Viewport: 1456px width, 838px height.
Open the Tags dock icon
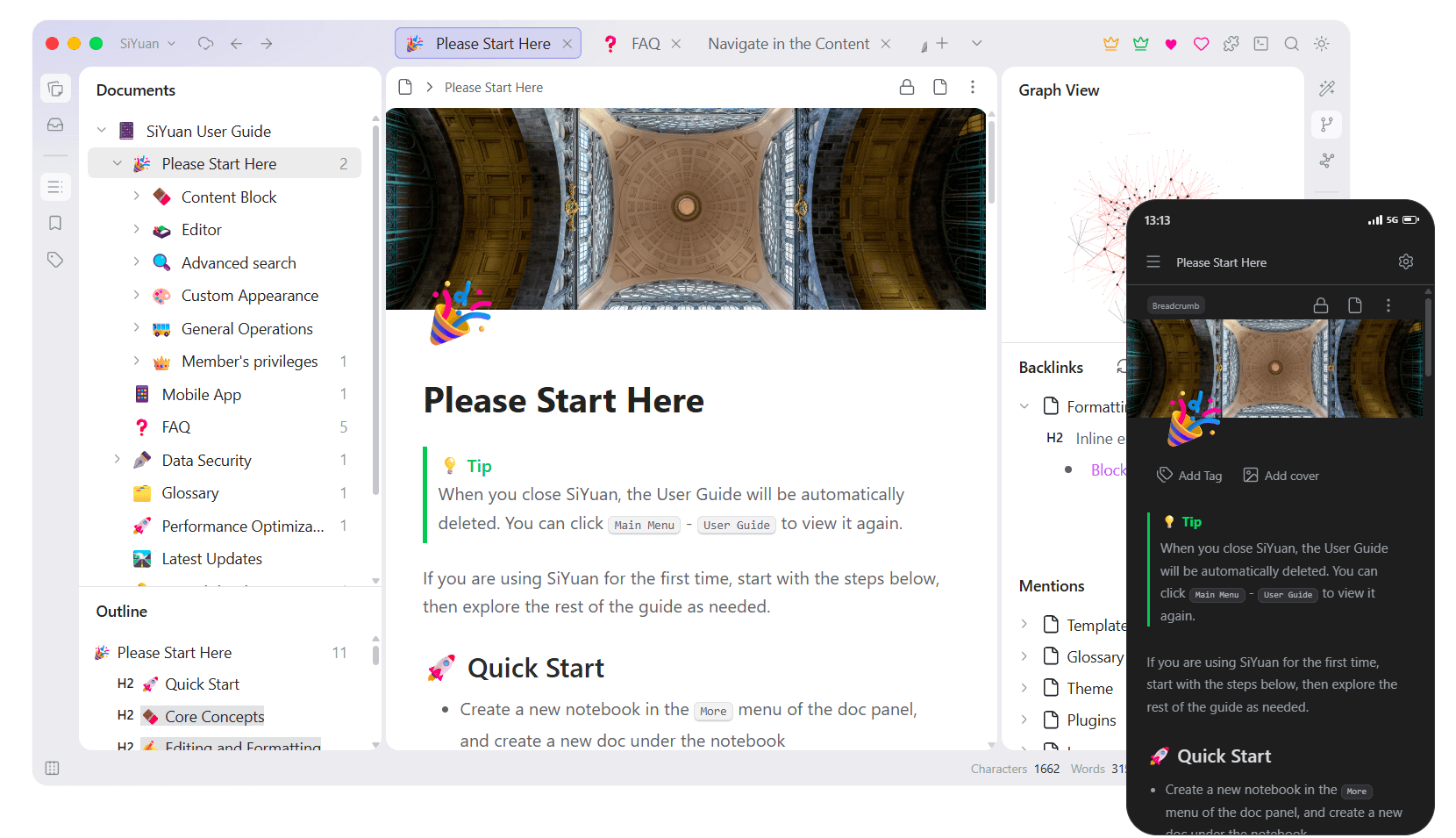click(x=55, y=260)
